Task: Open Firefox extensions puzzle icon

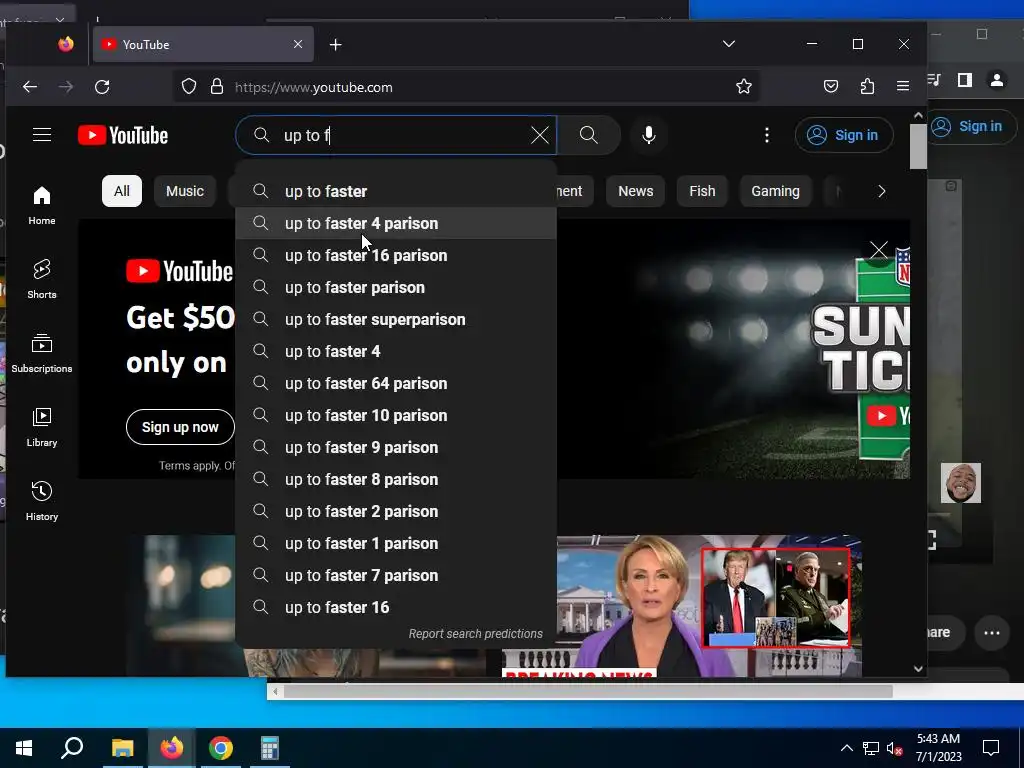Action: click(x=867, y=86)
